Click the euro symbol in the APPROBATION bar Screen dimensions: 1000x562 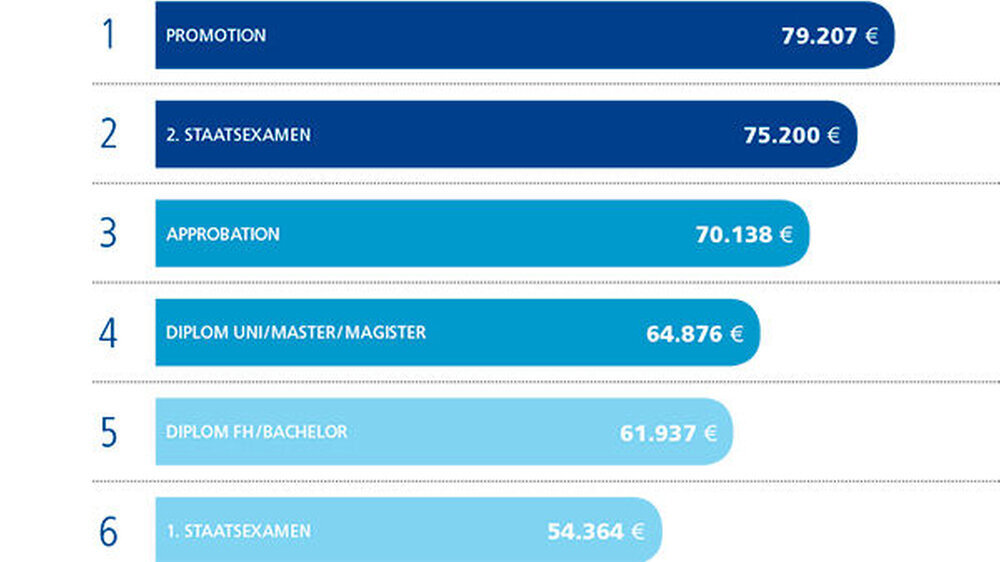coord(786,235)
